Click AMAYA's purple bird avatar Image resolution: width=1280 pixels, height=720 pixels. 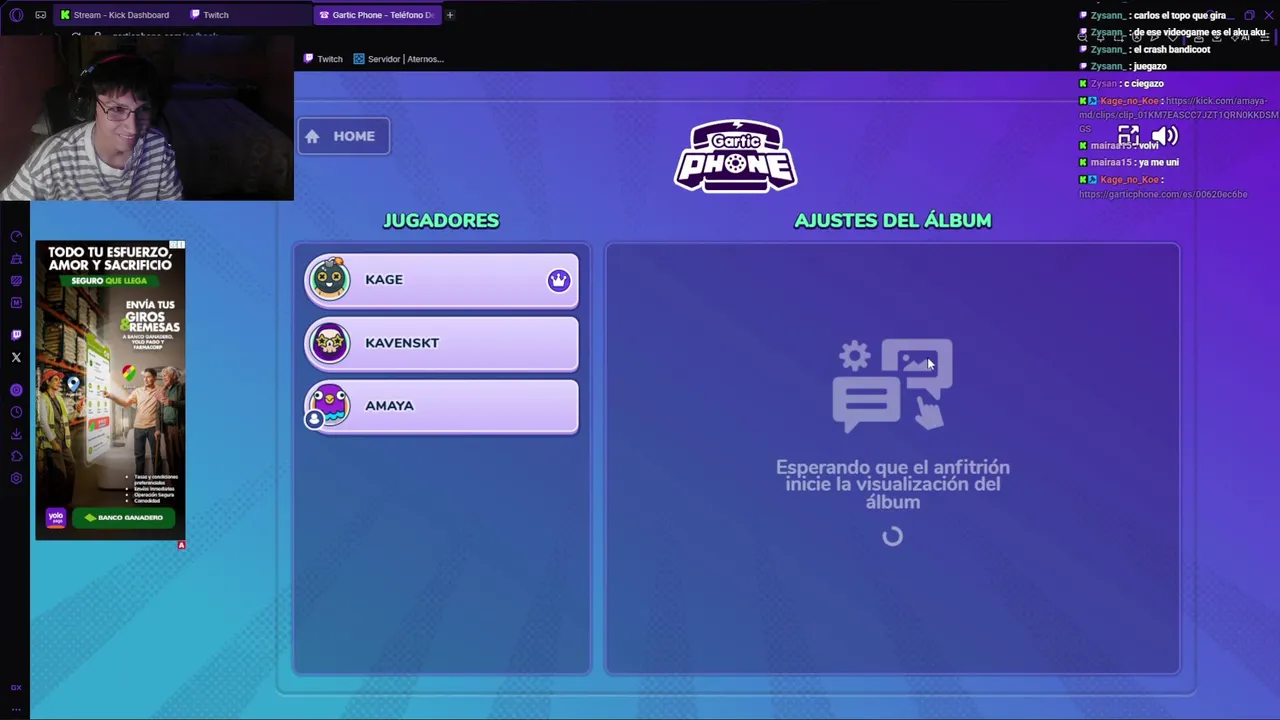(x=329, y=406)
